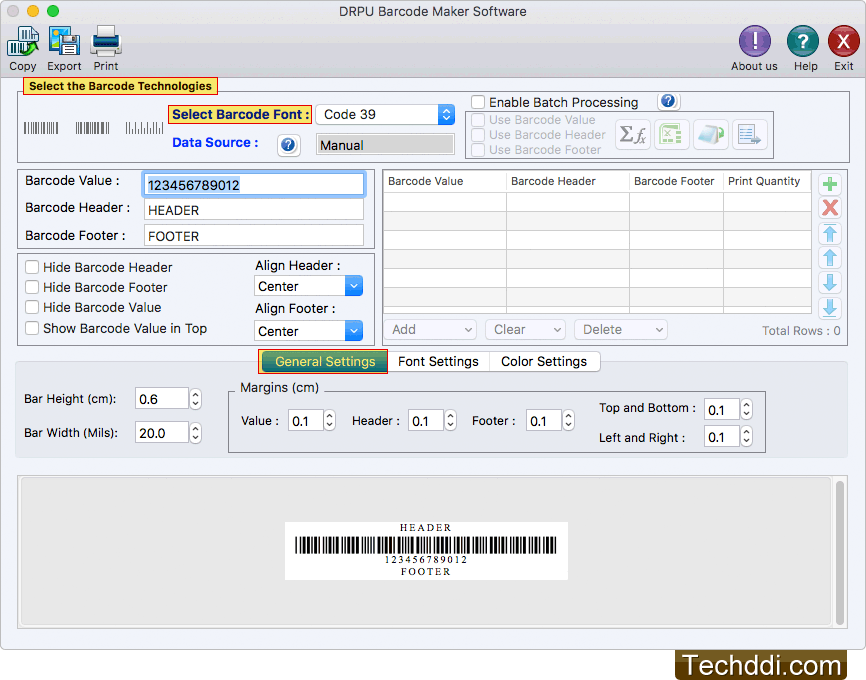Click the Bar Width value field
This screenshot has height=680, width=866.
tap(162, 433)
